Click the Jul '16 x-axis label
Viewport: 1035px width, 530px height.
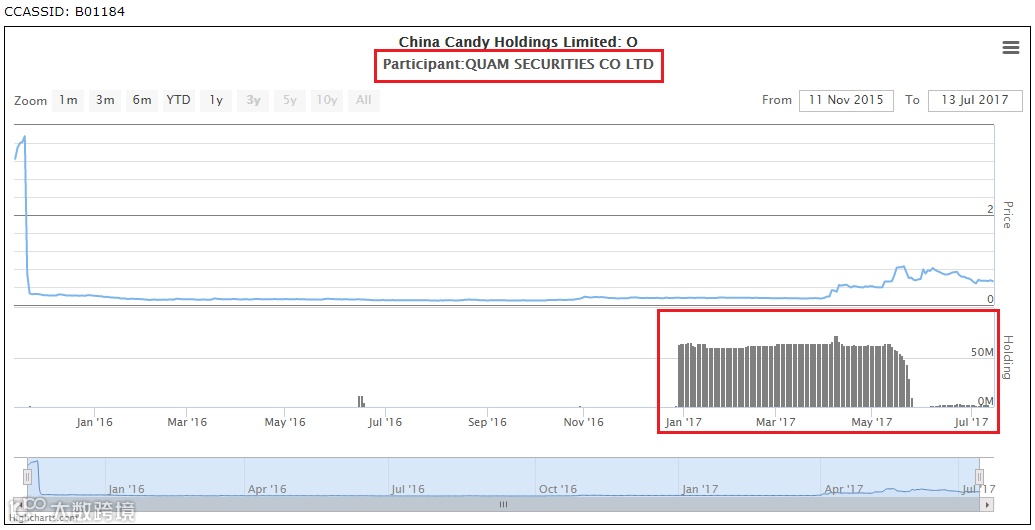385,422
